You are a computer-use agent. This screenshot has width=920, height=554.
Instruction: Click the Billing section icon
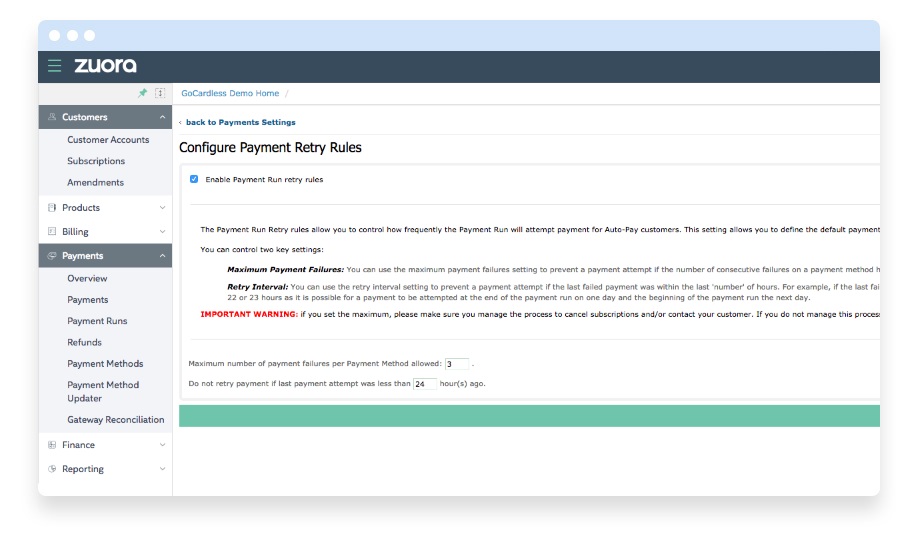[52, 232]
